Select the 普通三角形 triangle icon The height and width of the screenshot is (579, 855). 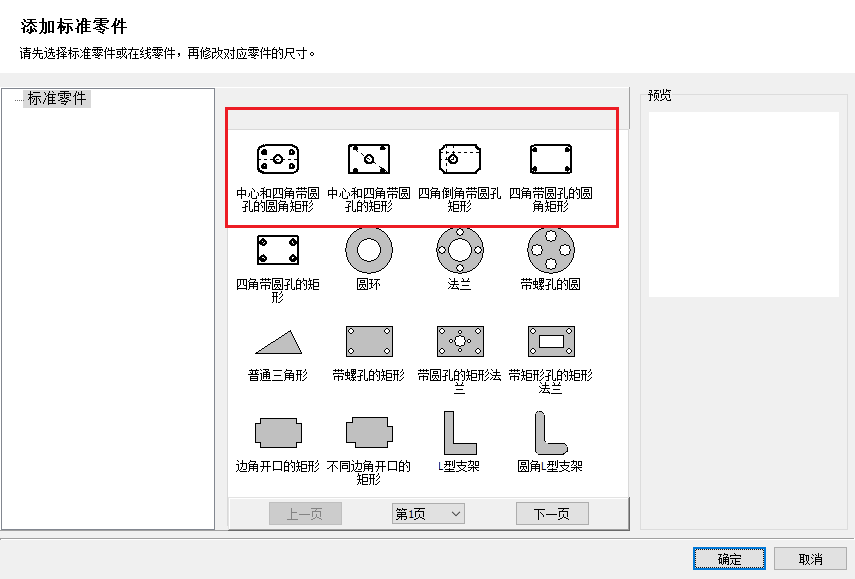coord(278,342)
